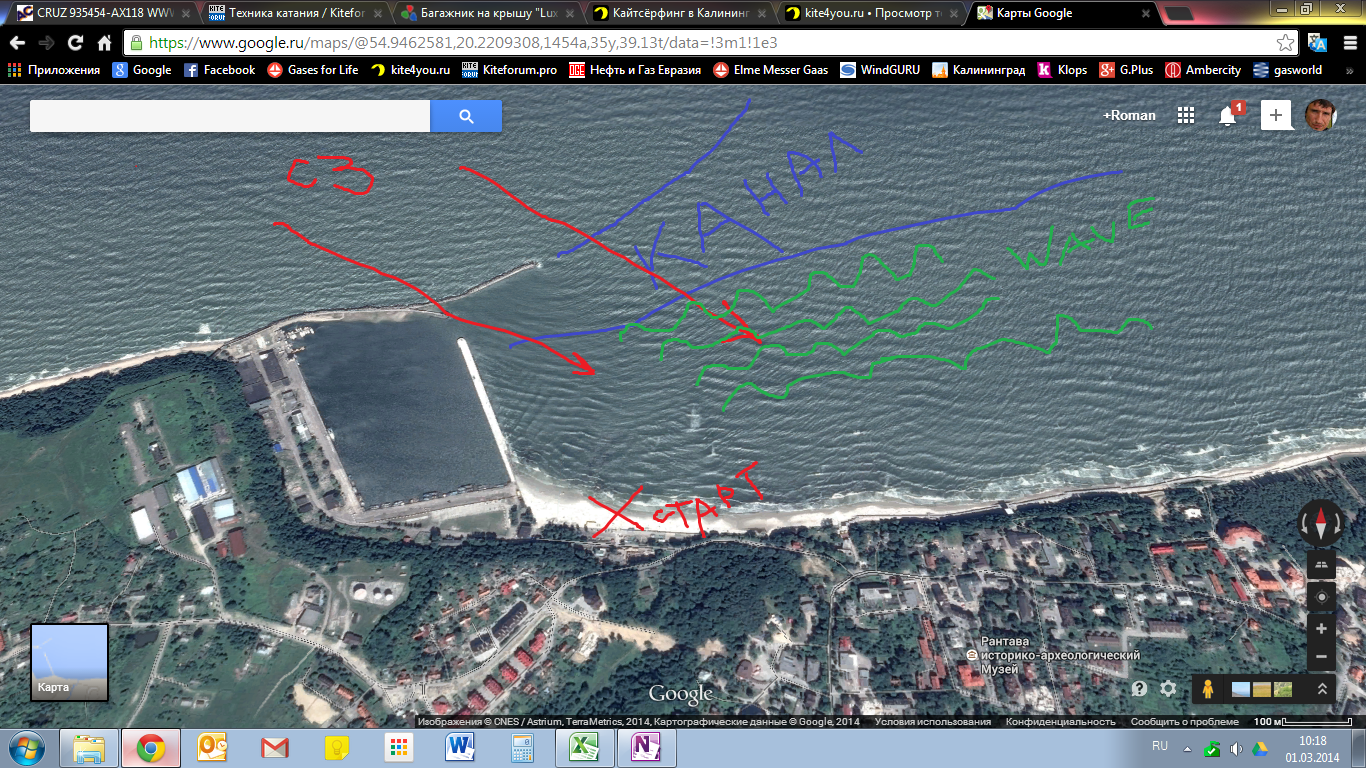Click the Google Maps search field
Image resolution: width=1366 pixels, height=768 pixels.
tap(230, 116)
